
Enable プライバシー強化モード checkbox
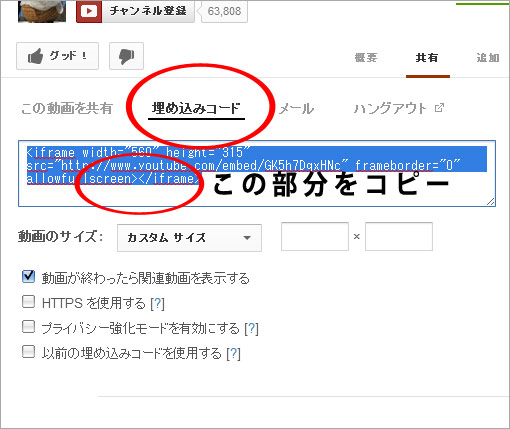28,326
